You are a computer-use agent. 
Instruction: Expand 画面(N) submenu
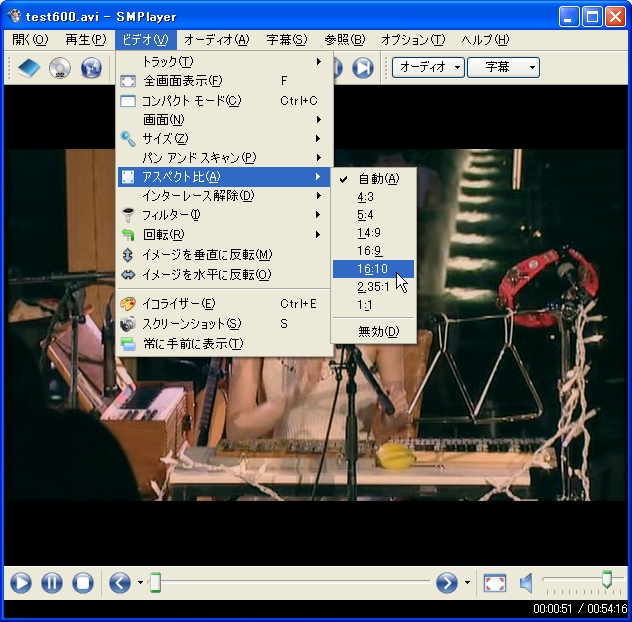pos(225,119)
